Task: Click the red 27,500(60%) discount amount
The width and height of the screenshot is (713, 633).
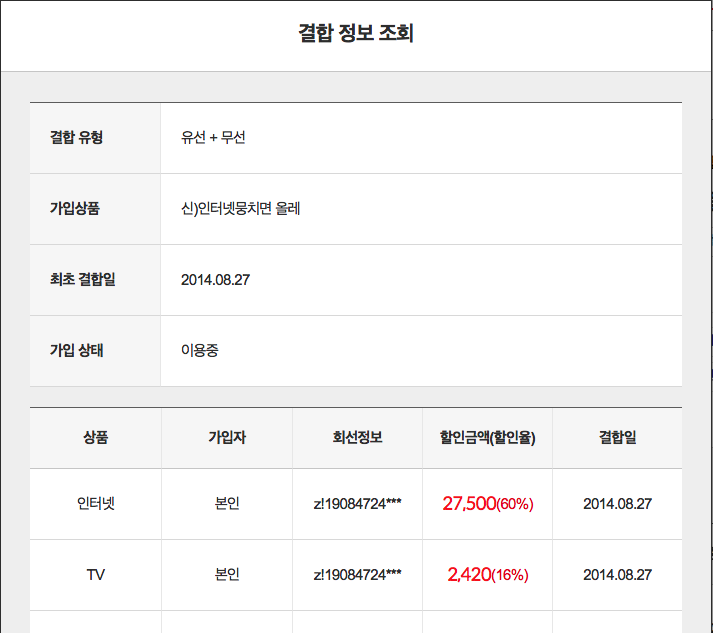Action: pos(487,504)
